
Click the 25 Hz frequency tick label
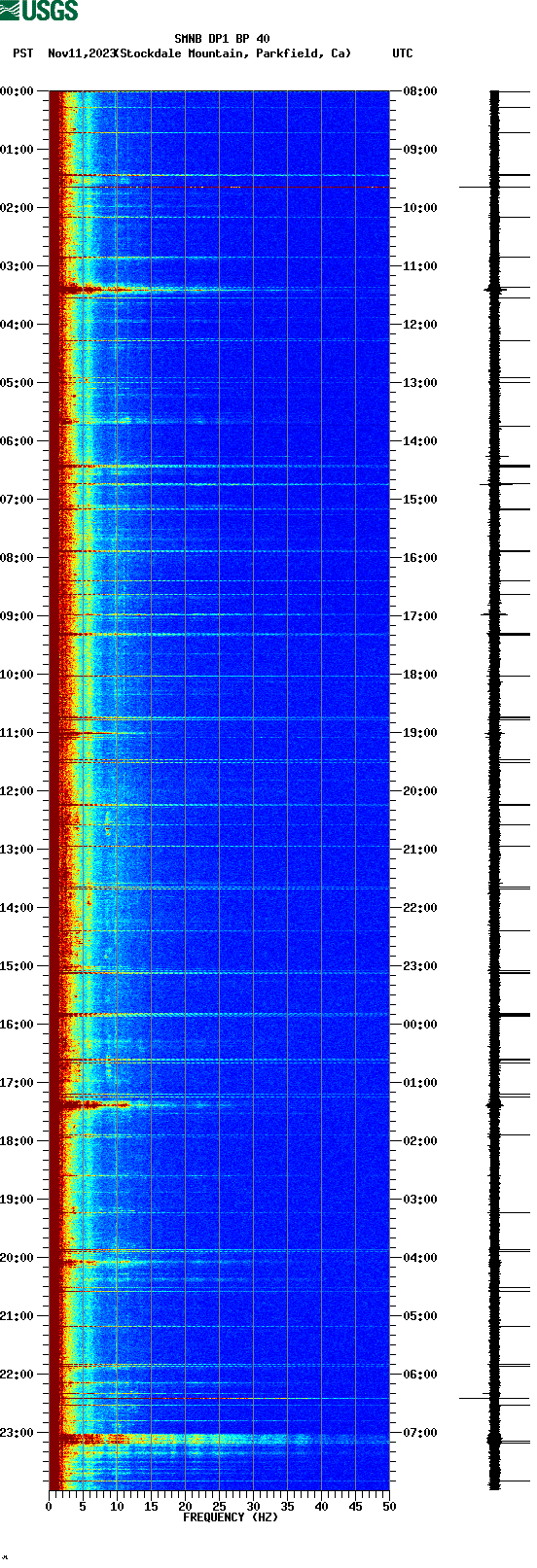click(x=219, y=1507)
